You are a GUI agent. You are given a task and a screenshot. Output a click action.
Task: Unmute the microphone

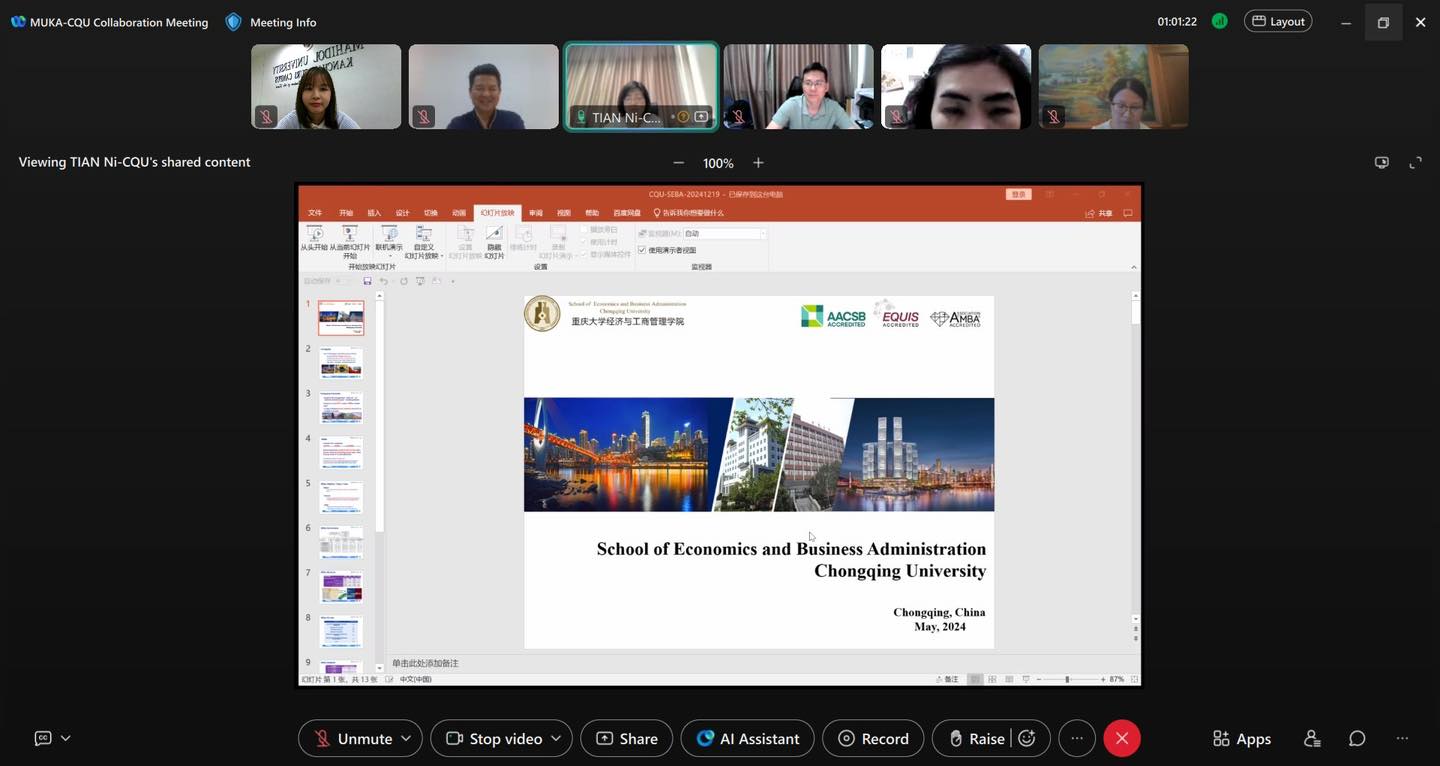click(354, 739)
